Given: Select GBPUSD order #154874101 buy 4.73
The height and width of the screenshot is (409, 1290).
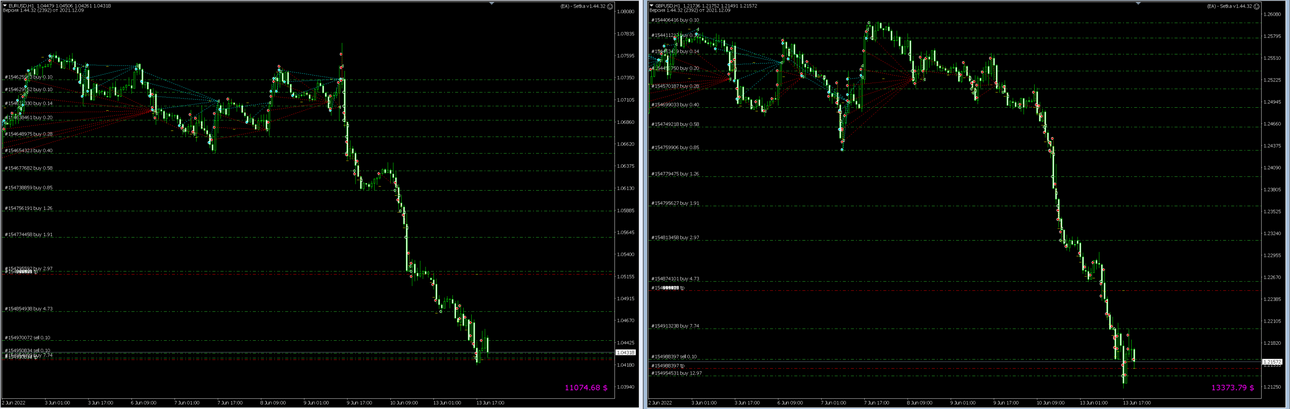Looking at the screenshot, I should click(675, 279).
